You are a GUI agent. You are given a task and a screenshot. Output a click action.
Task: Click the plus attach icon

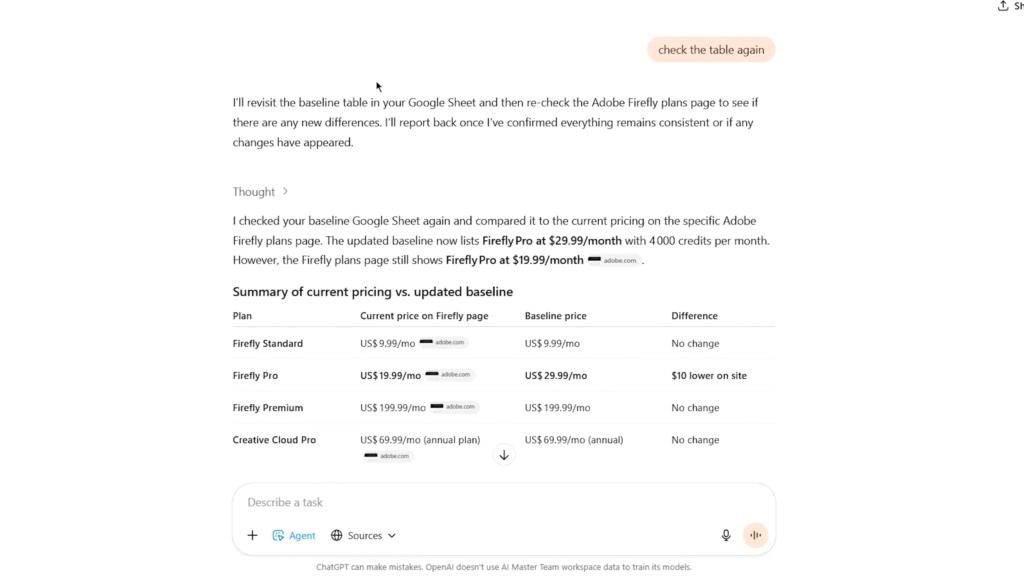pos(252,535)
